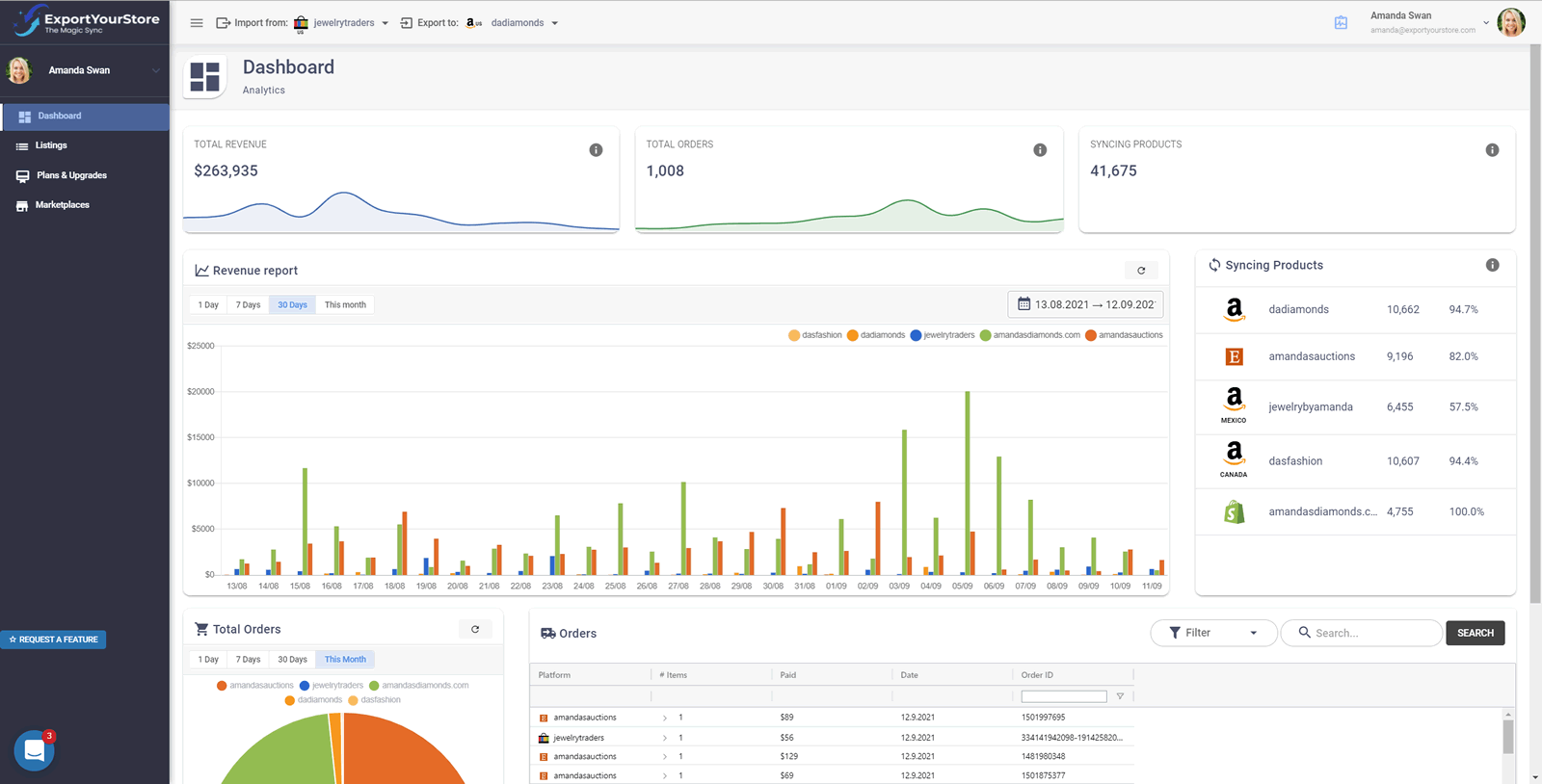The height and width of the screenshot is (784, 1542).
Task: Open the hamburger menu icon
Action: coord(197,23)
